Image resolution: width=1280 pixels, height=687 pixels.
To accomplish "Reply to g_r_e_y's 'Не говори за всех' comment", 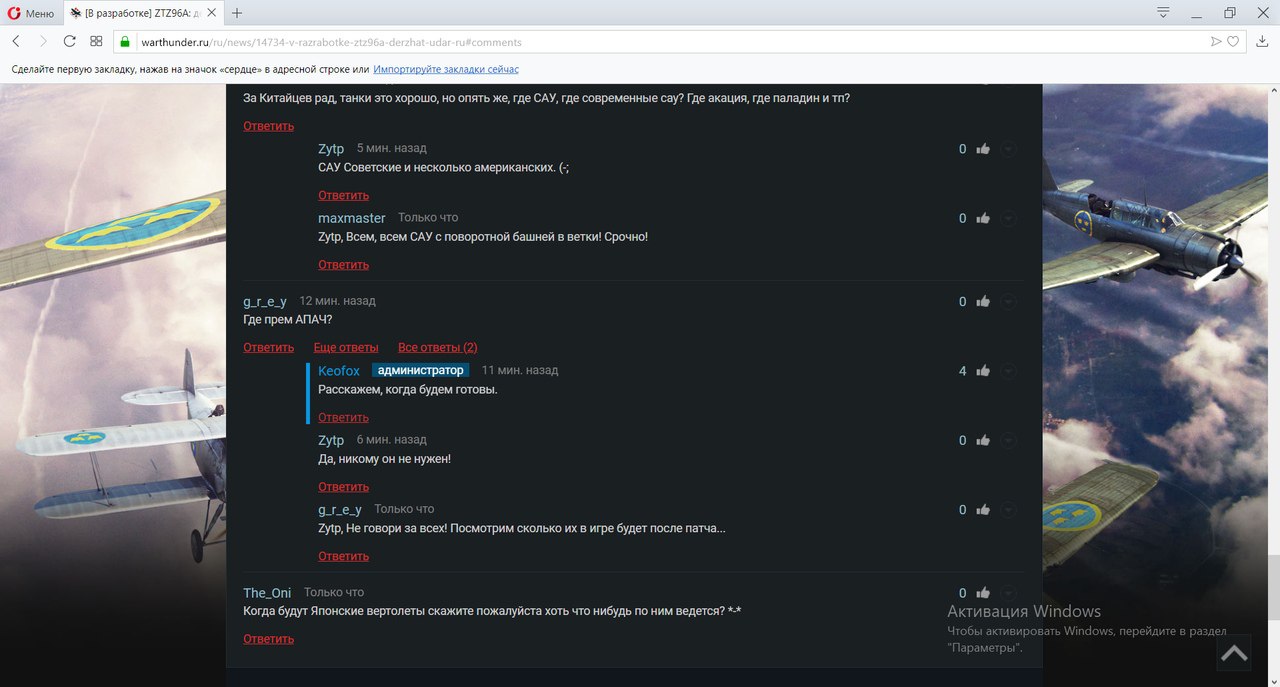I will [x=344, y=556].
